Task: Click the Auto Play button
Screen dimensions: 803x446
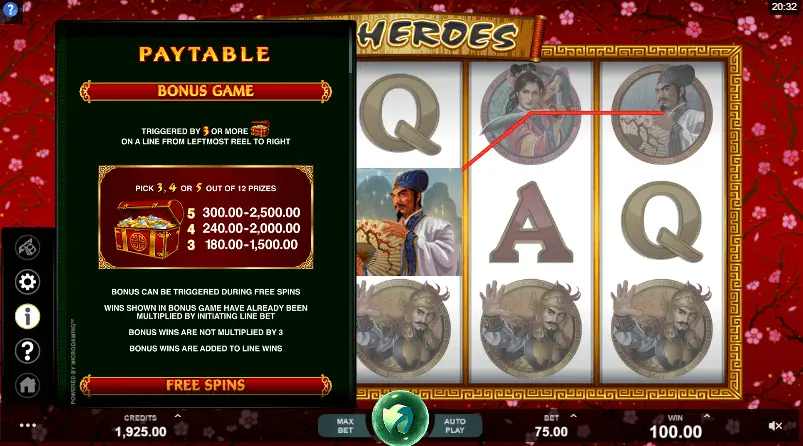Action: point(455,426)
